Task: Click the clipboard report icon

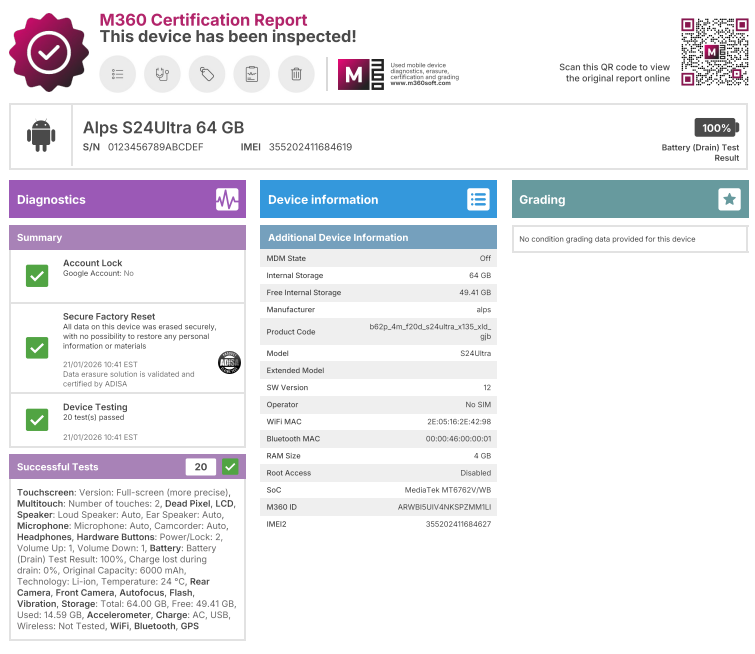Action: click(252, 74)
